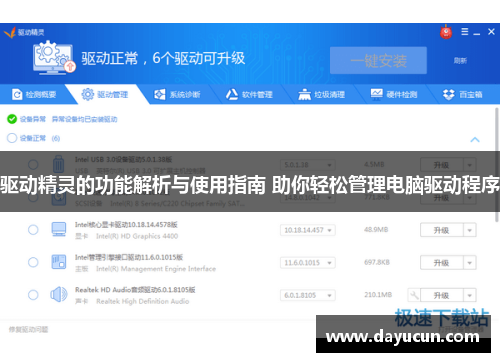Select the Intel管理引擎接口驱动 row radio button

point(33,262)
